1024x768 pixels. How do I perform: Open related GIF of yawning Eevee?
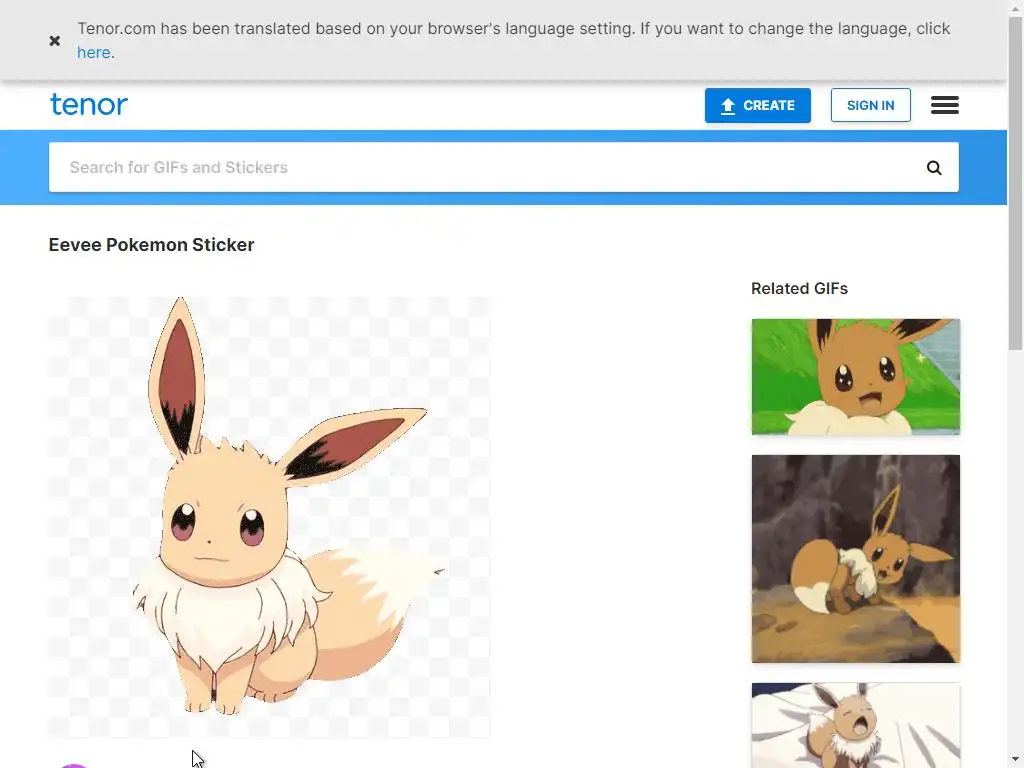(856, 726)
